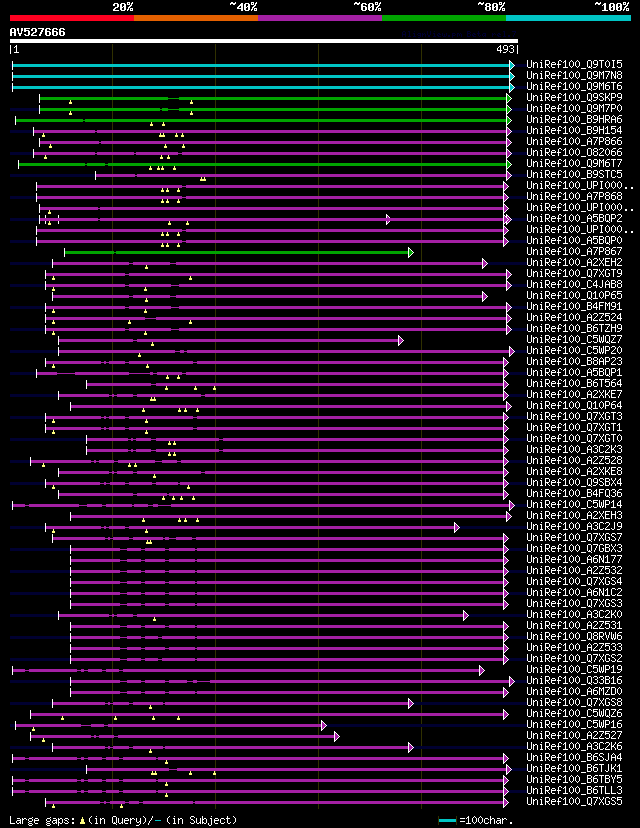Viewport: 640px width, 828px height.
Task: Click hit label UniRef100_B6TZH9
Action: [x=574, y=328]
